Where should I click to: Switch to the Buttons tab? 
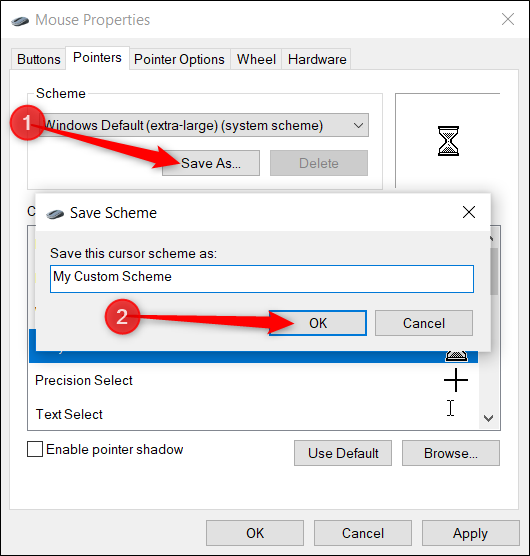(39, 59)
